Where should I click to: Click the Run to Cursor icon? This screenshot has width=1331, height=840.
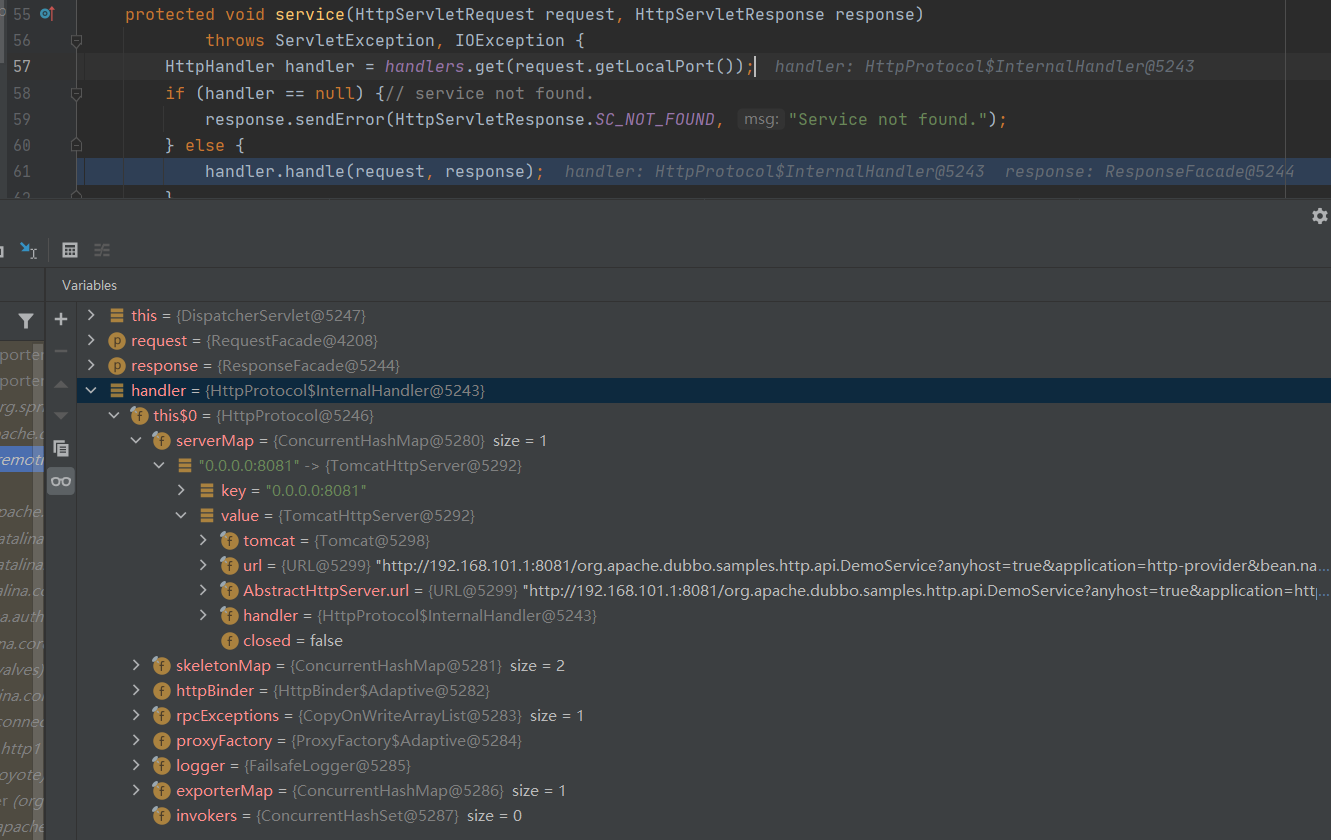pos(28,250)
